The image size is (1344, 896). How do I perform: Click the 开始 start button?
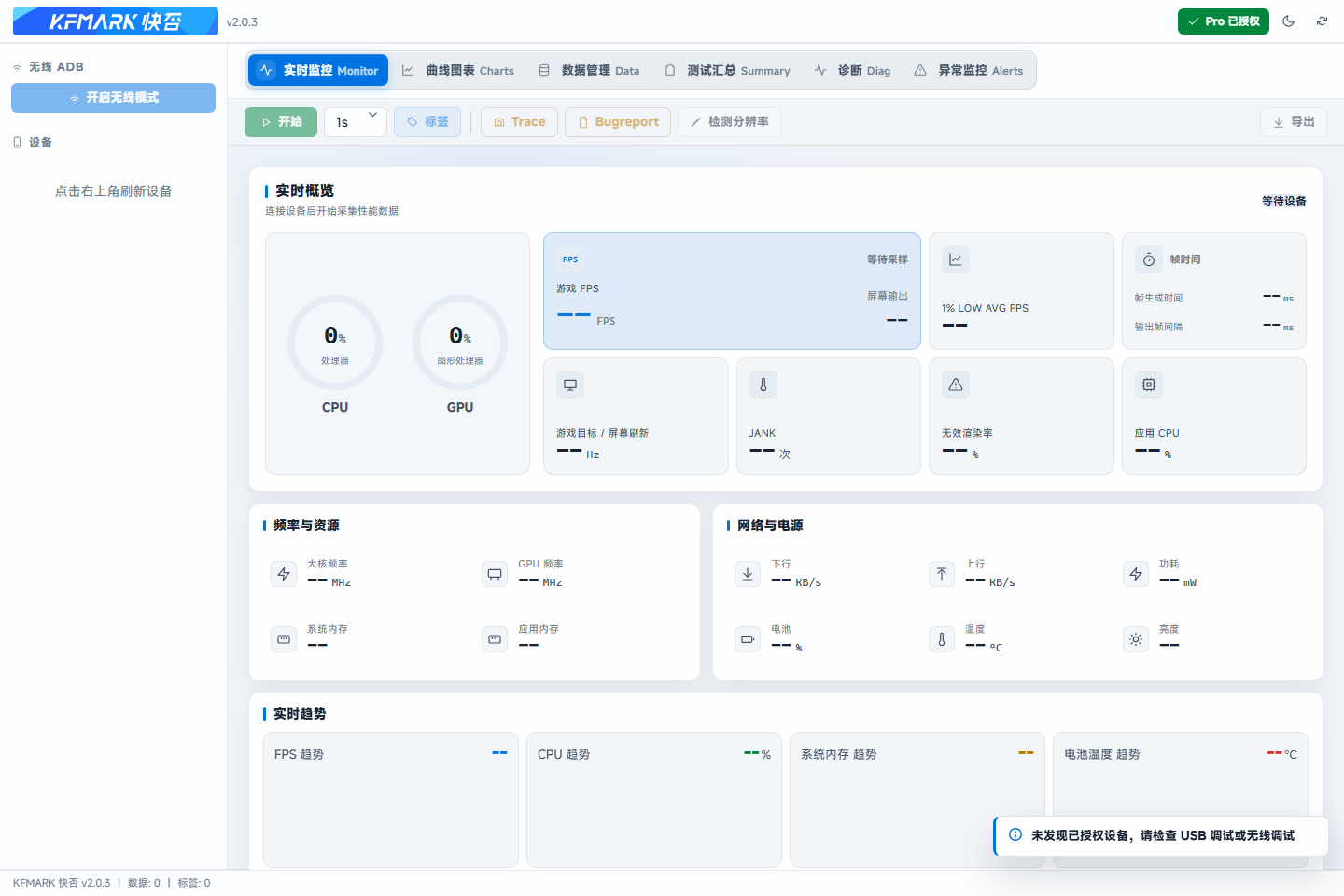281,122
